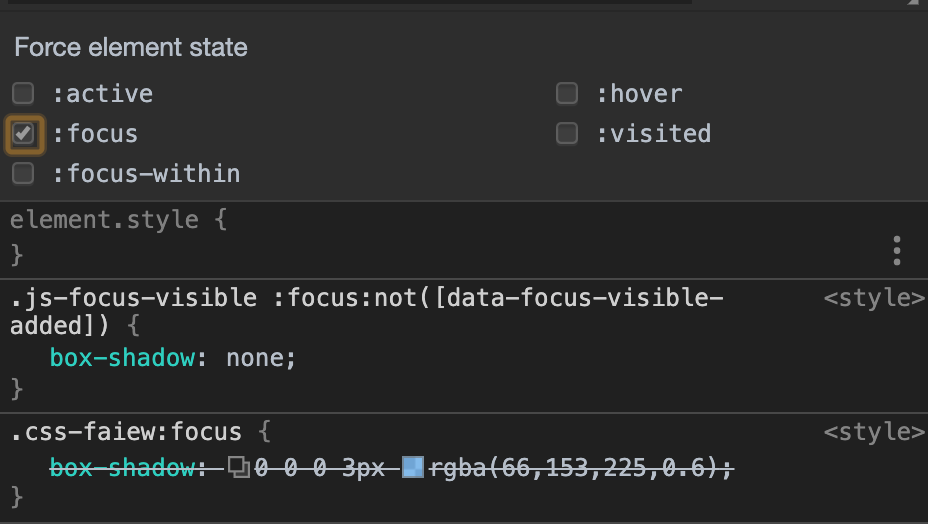Image resolution: width=928 pixels, height=524 pixels.
Task: Open the box-shadow shadow editor icon
Action: click(x=239, y=467)
